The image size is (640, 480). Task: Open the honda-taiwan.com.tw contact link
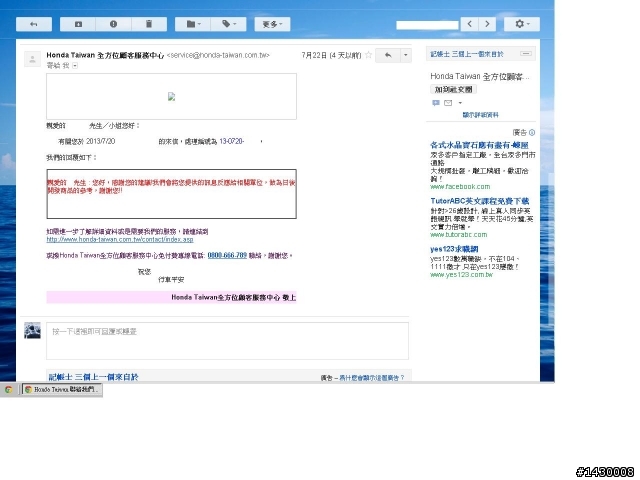click(x=120, y=240)
